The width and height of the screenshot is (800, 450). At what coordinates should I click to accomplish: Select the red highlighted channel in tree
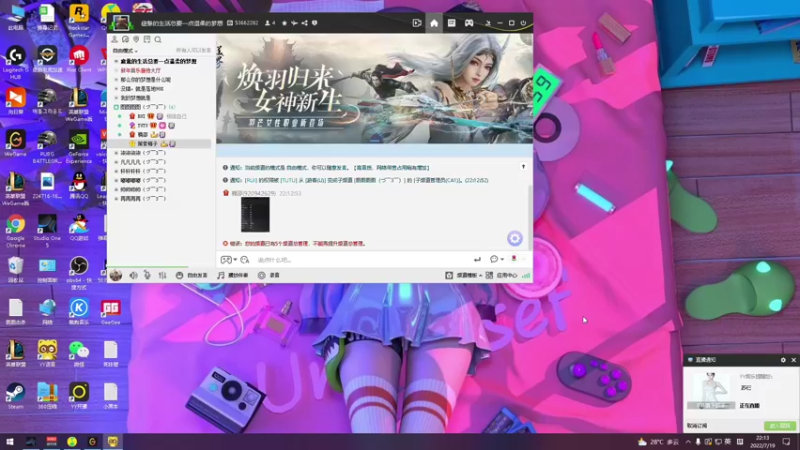coord(140,70)
